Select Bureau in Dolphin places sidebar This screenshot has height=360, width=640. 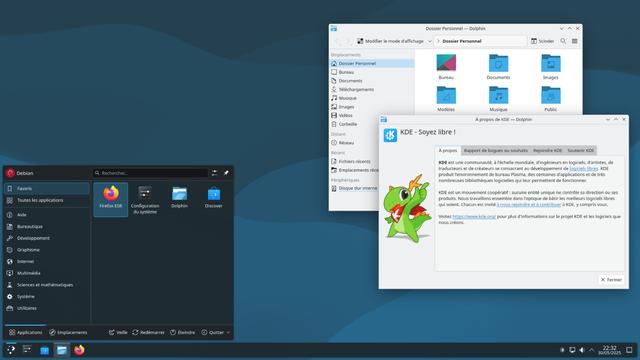[x=372, y=72]
